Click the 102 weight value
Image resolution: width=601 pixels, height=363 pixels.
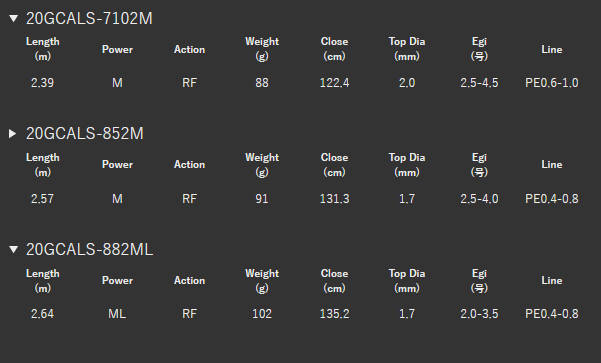point(262,314)
